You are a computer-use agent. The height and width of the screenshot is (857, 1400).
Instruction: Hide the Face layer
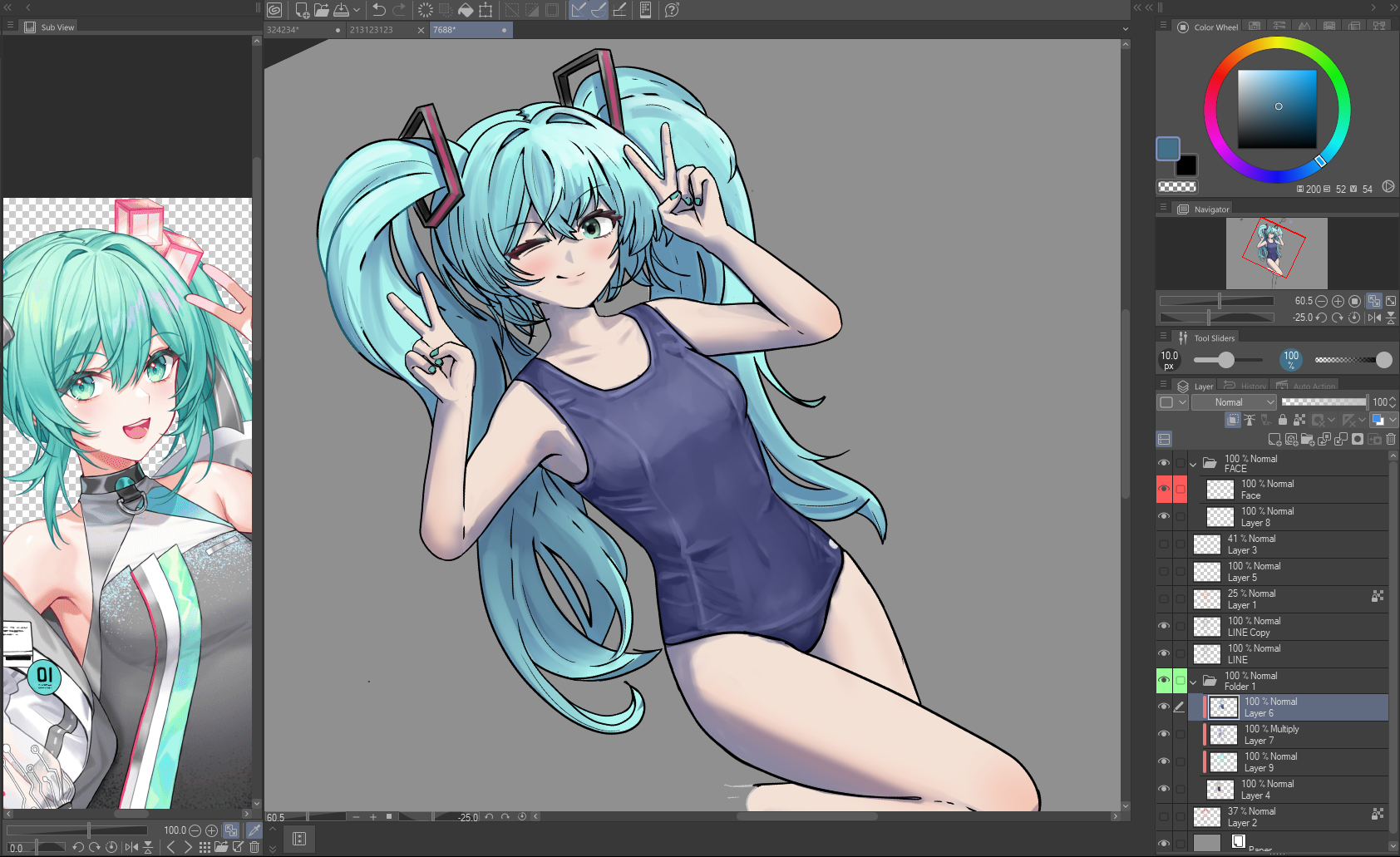click(x=1164, y=490)
